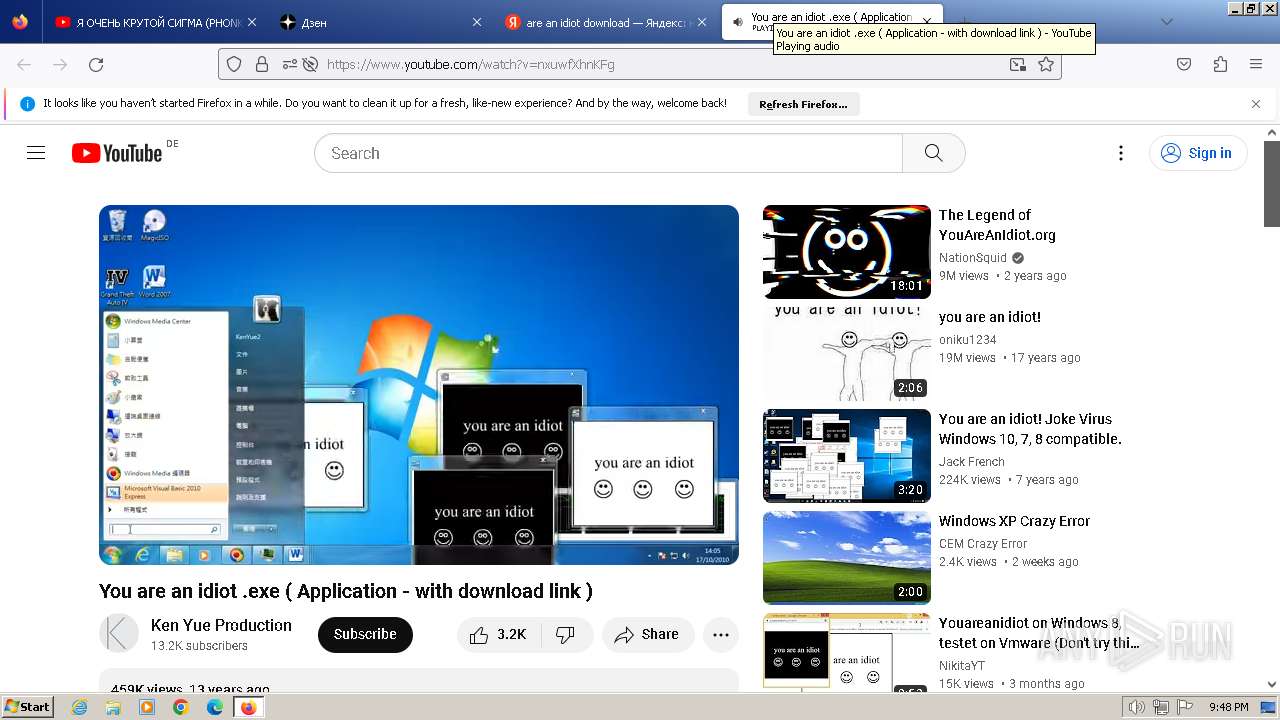Toggle picture-in-picture icon in address bar

1017,64
